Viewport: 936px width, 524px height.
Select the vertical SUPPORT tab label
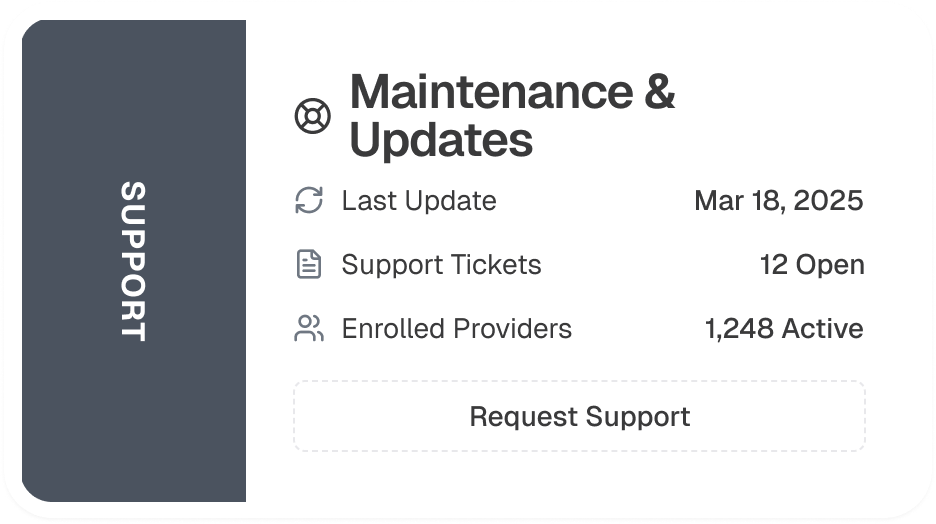pos(133,261)
